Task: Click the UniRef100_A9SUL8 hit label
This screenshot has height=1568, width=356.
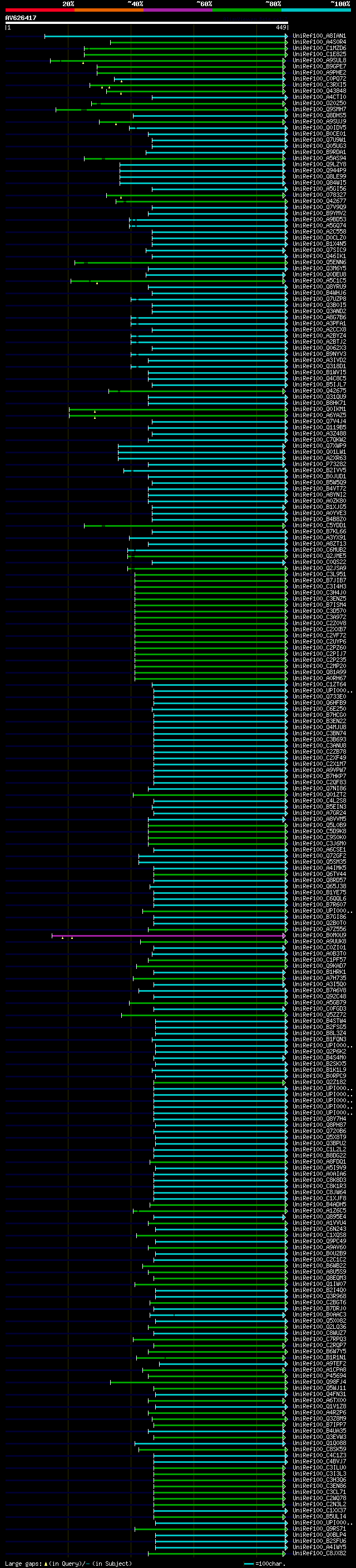Action: (319, 60)
